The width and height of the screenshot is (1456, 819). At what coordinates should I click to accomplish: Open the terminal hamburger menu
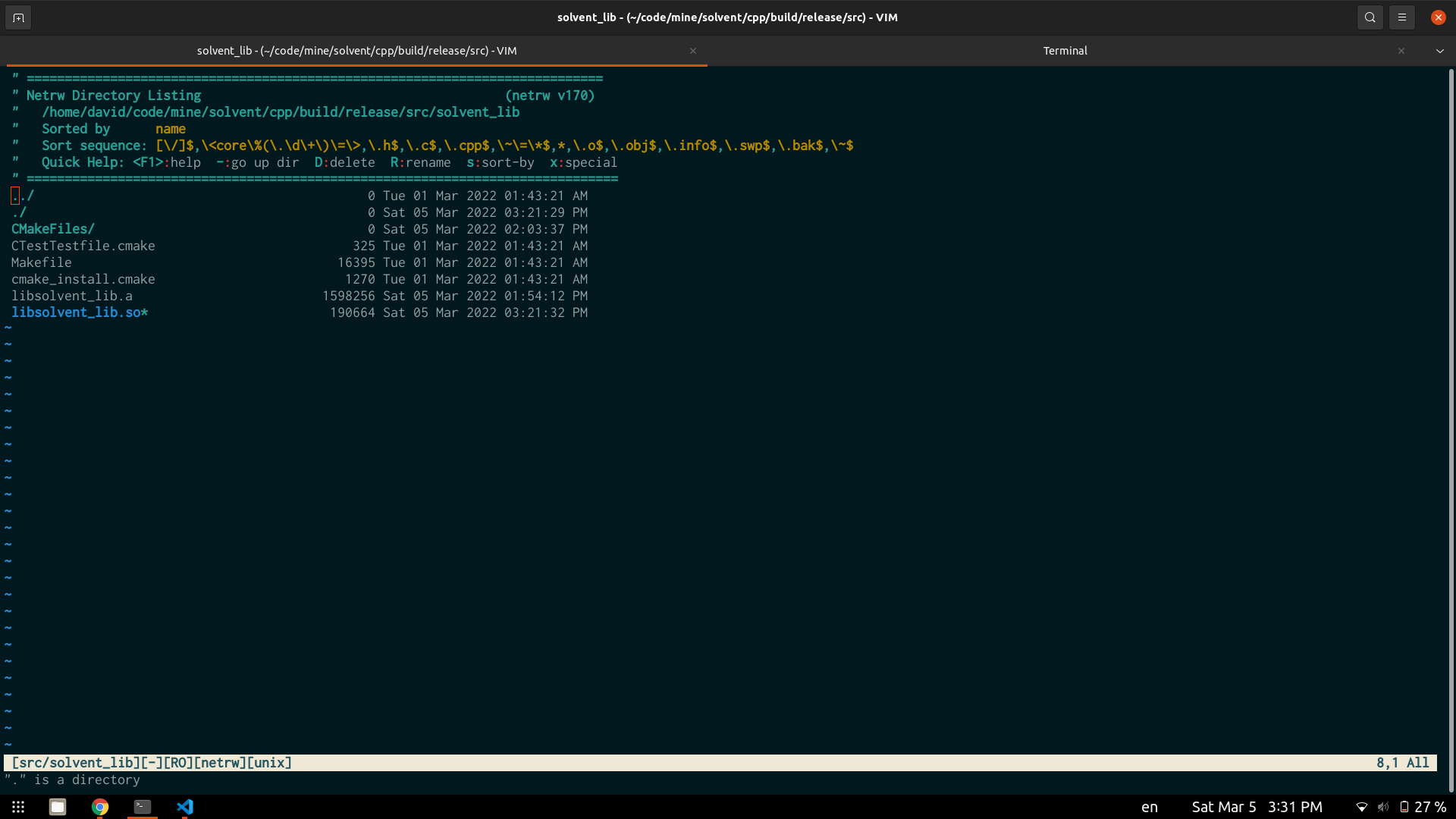pos(1403,17)
